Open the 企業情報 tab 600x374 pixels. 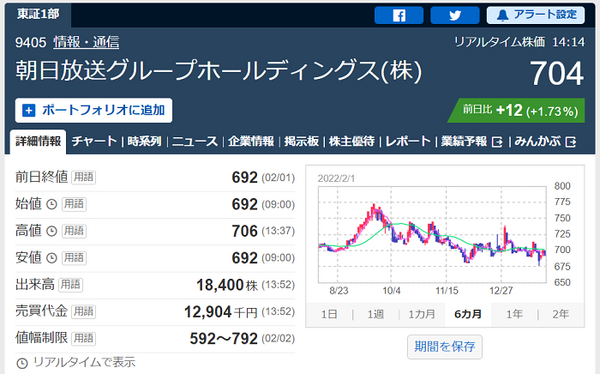(251, 142)
